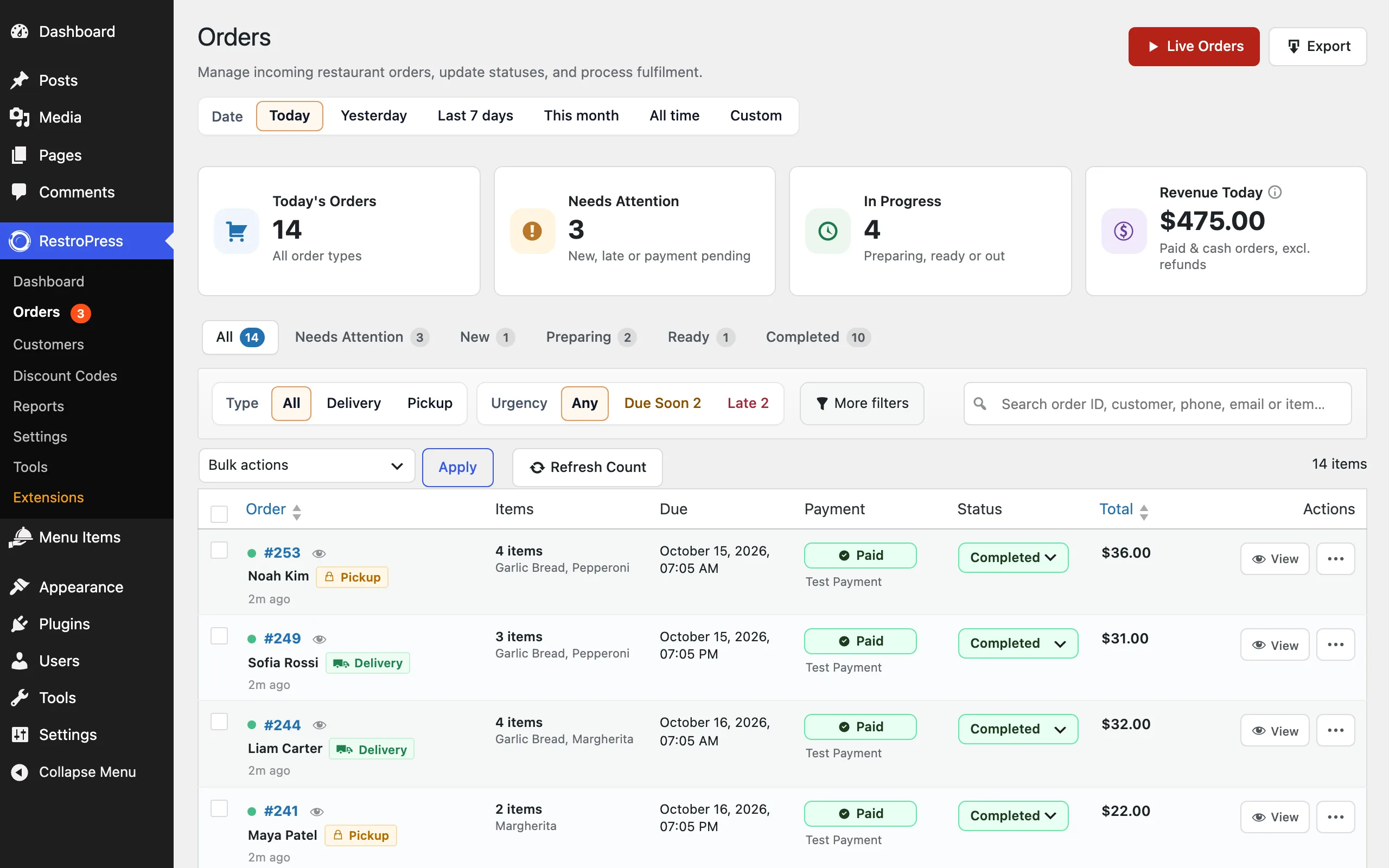
Task: Click the Plugins plug icon
Action: pyautogui.click(x=20, y=623)
